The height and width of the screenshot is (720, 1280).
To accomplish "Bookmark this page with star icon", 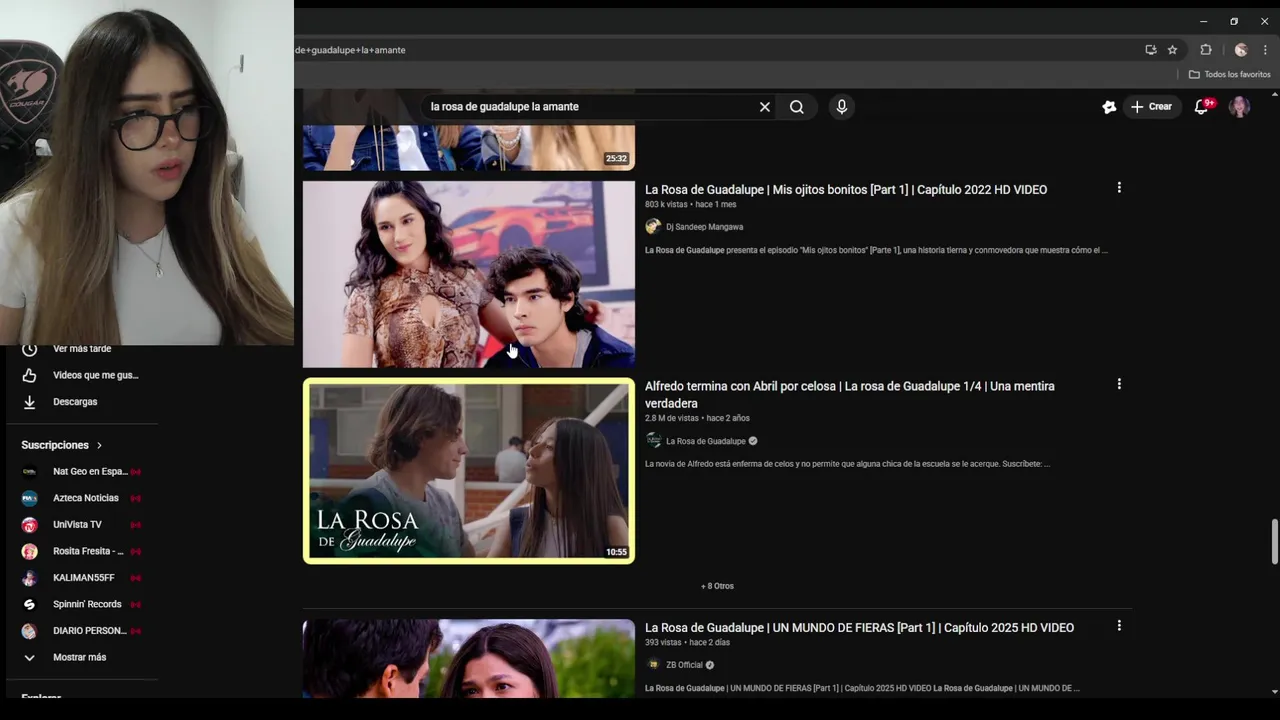I will 1172,50.
